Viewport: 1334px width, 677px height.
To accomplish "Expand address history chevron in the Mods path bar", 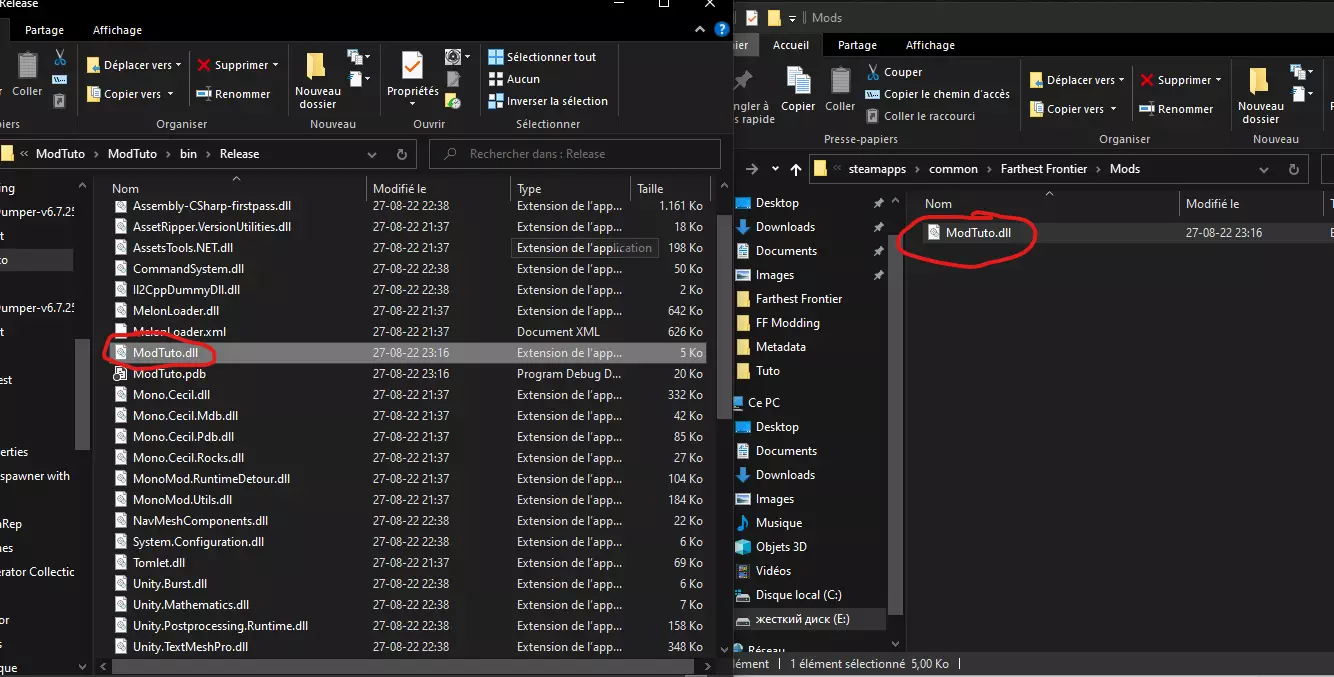I will tap(1265, 169).
